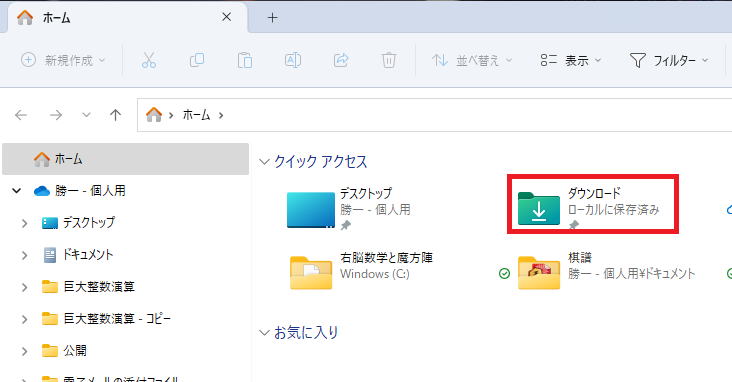
Task: Click the Rename icon in toolbar
Action: coord(293,60)
